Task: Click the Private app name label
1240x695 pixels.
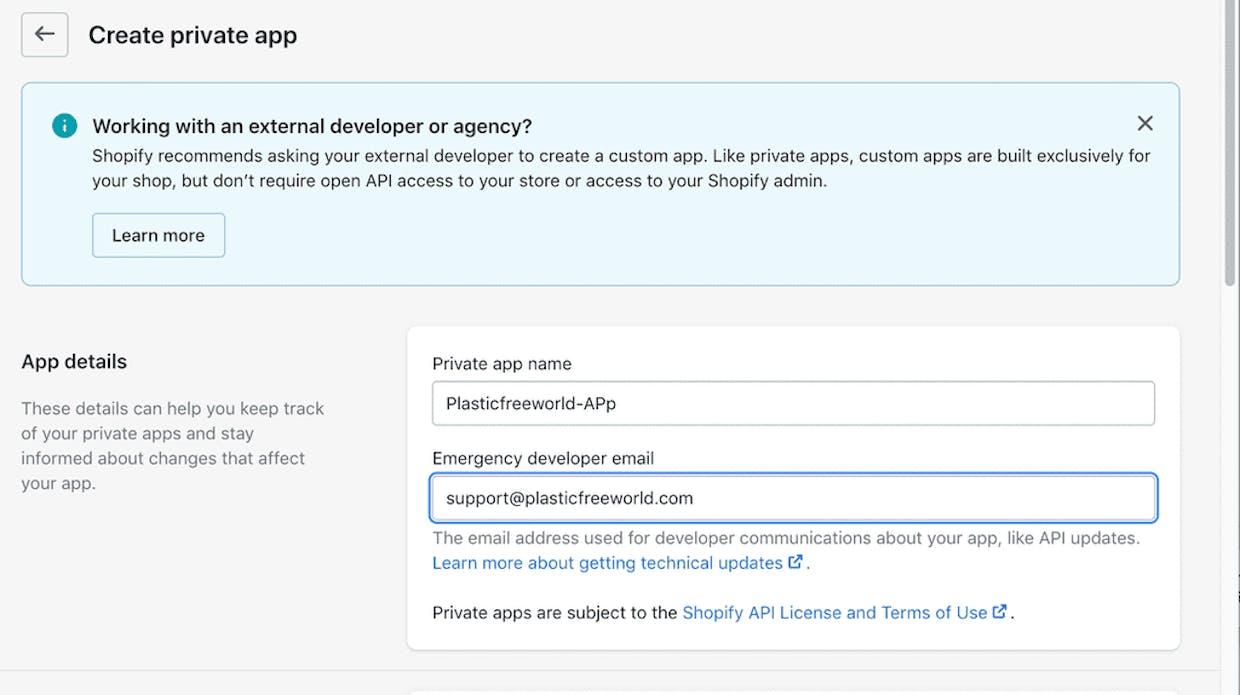Action: (x=502, y=364)
